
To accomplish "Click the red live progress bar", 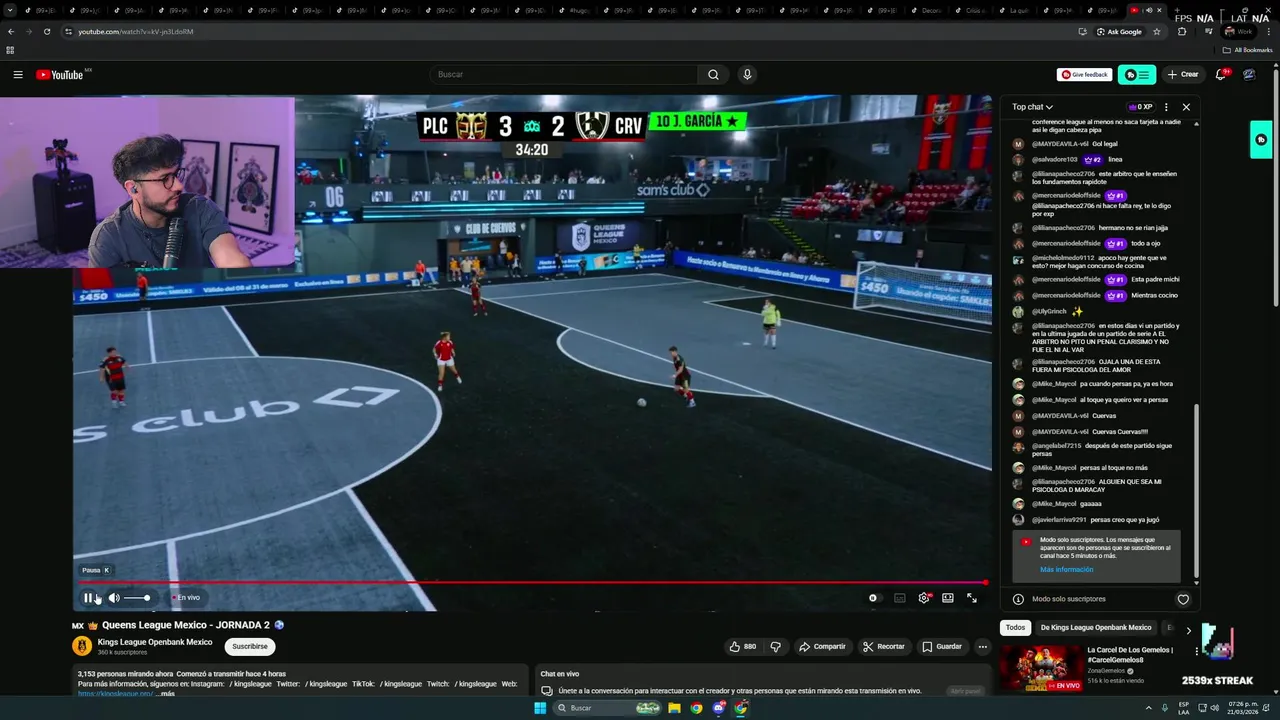I will [x=533, y=582].
